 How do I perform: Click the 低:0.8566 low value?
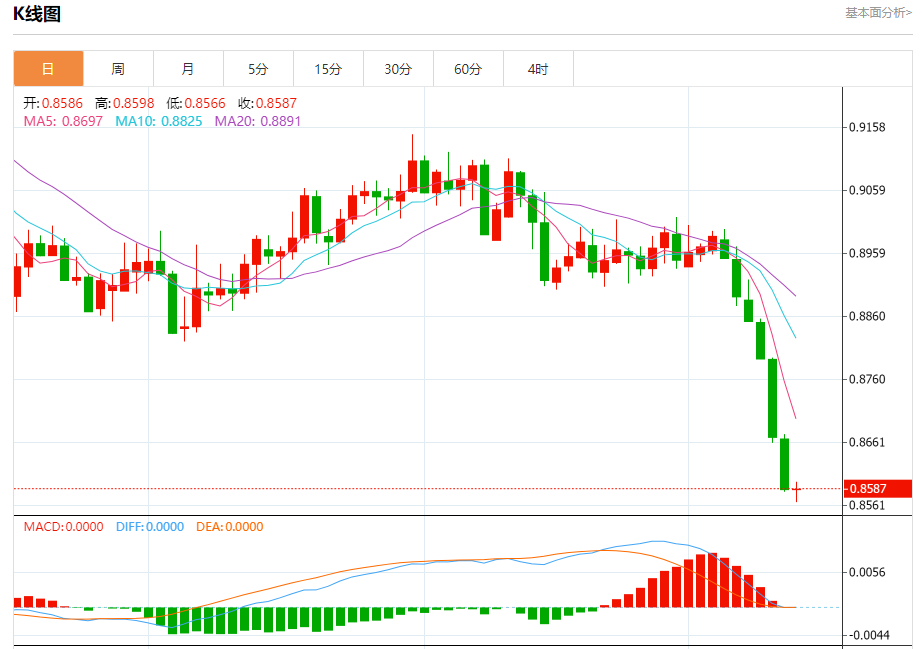tap(196, 104)
